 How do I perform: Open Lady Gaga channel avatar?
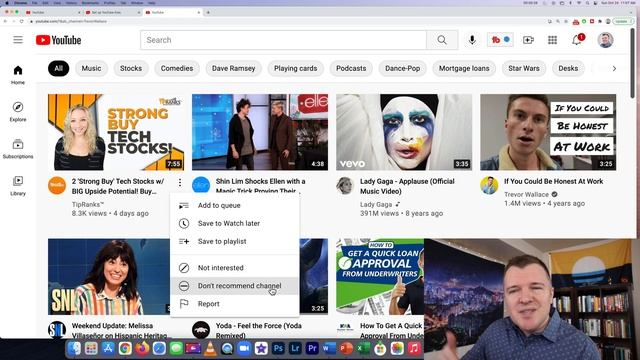[x=345, y=185]
